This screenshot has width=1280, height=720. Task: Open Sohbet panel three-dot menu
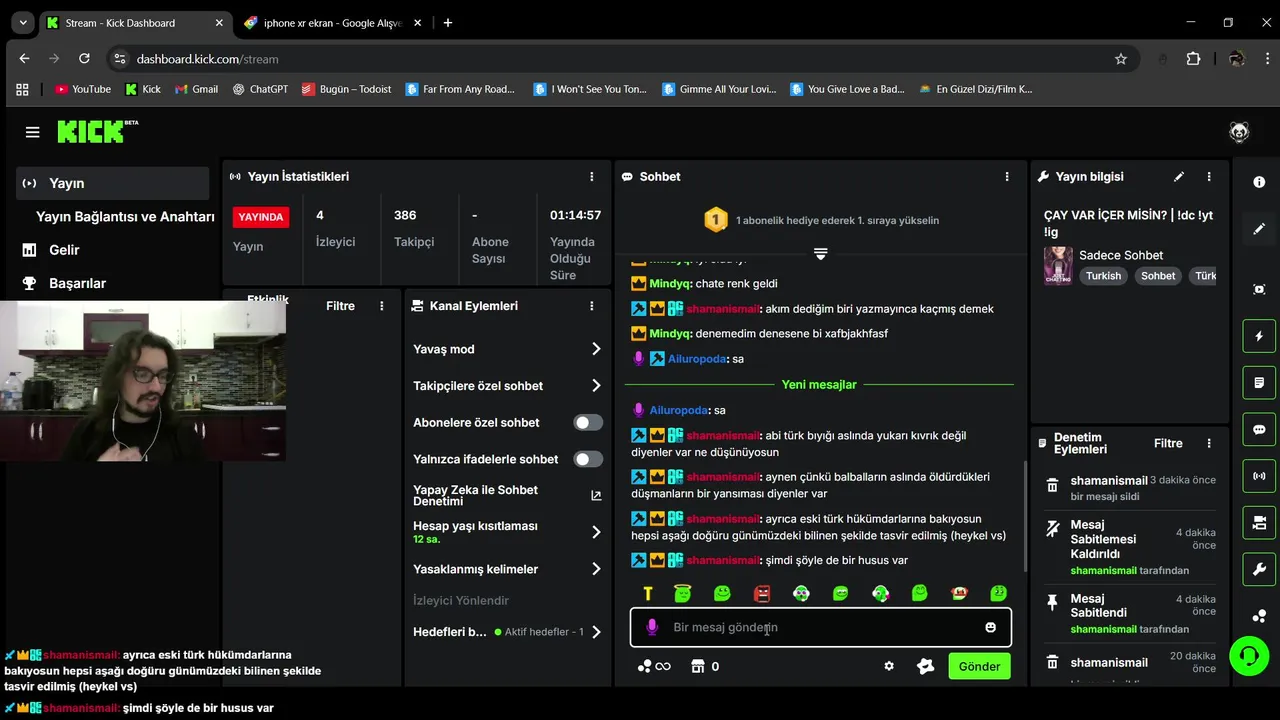pos(1007,176)
